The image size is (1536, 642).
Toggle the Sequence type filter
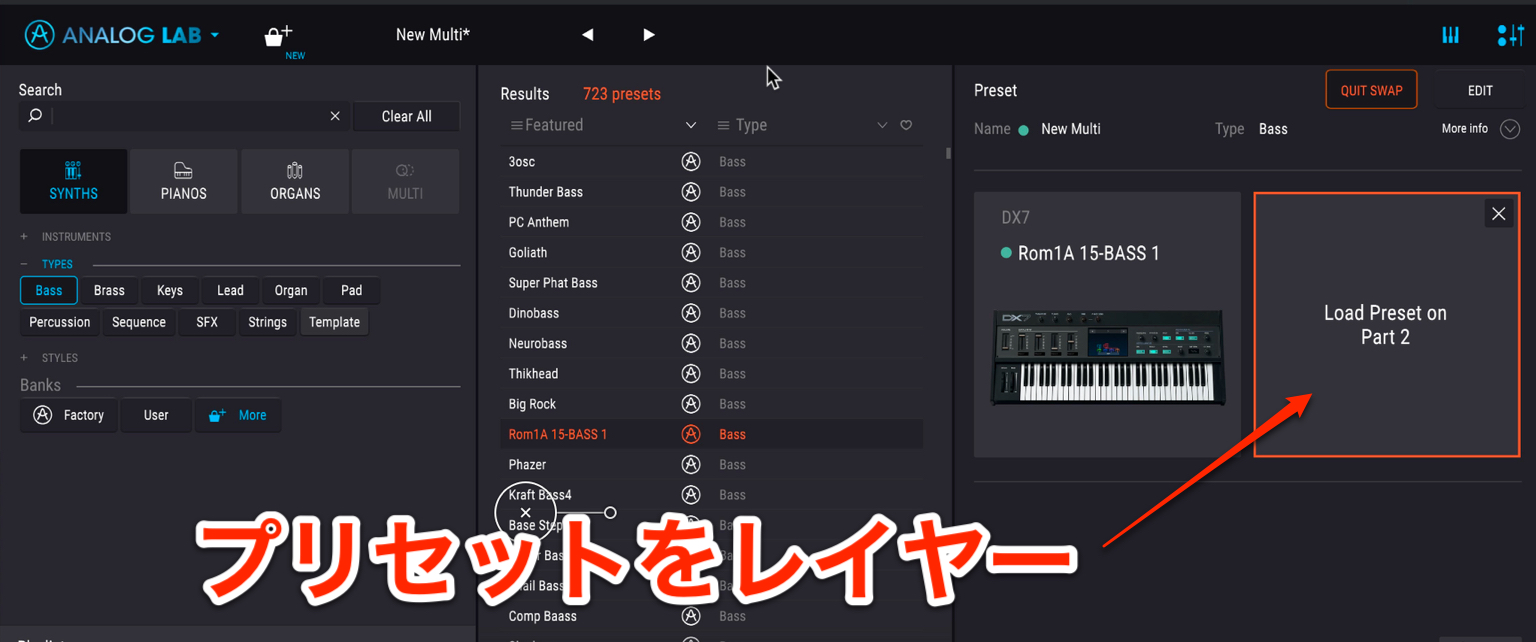tap(139, 322)
